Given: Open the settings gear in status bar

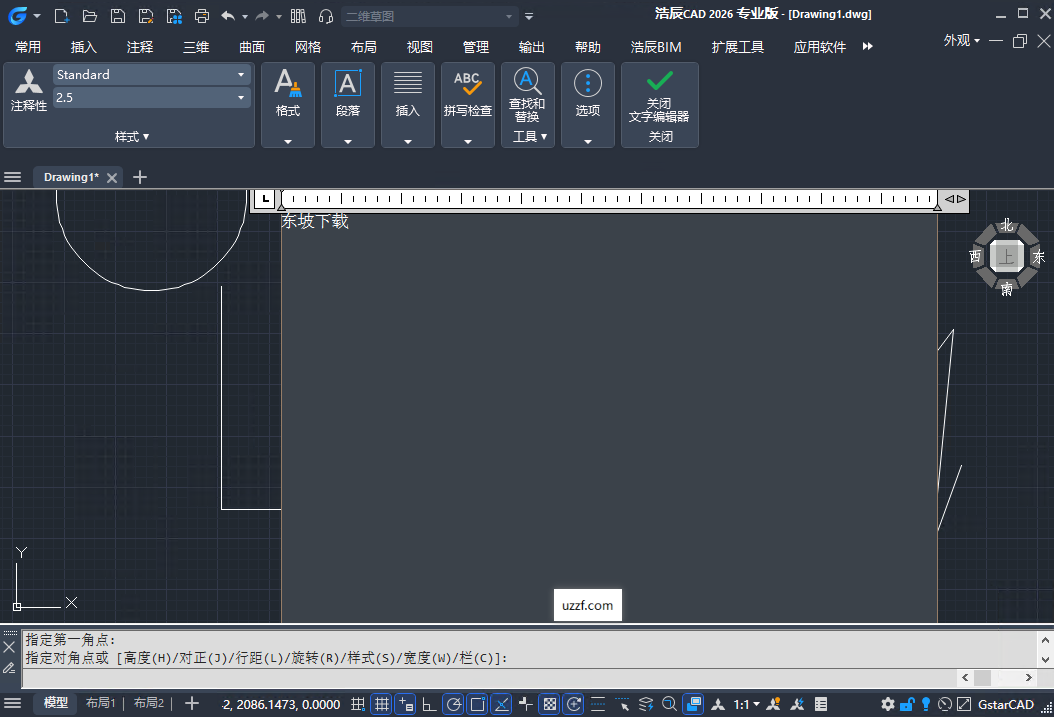Looking at the screenshot, I should click(887, 704).
